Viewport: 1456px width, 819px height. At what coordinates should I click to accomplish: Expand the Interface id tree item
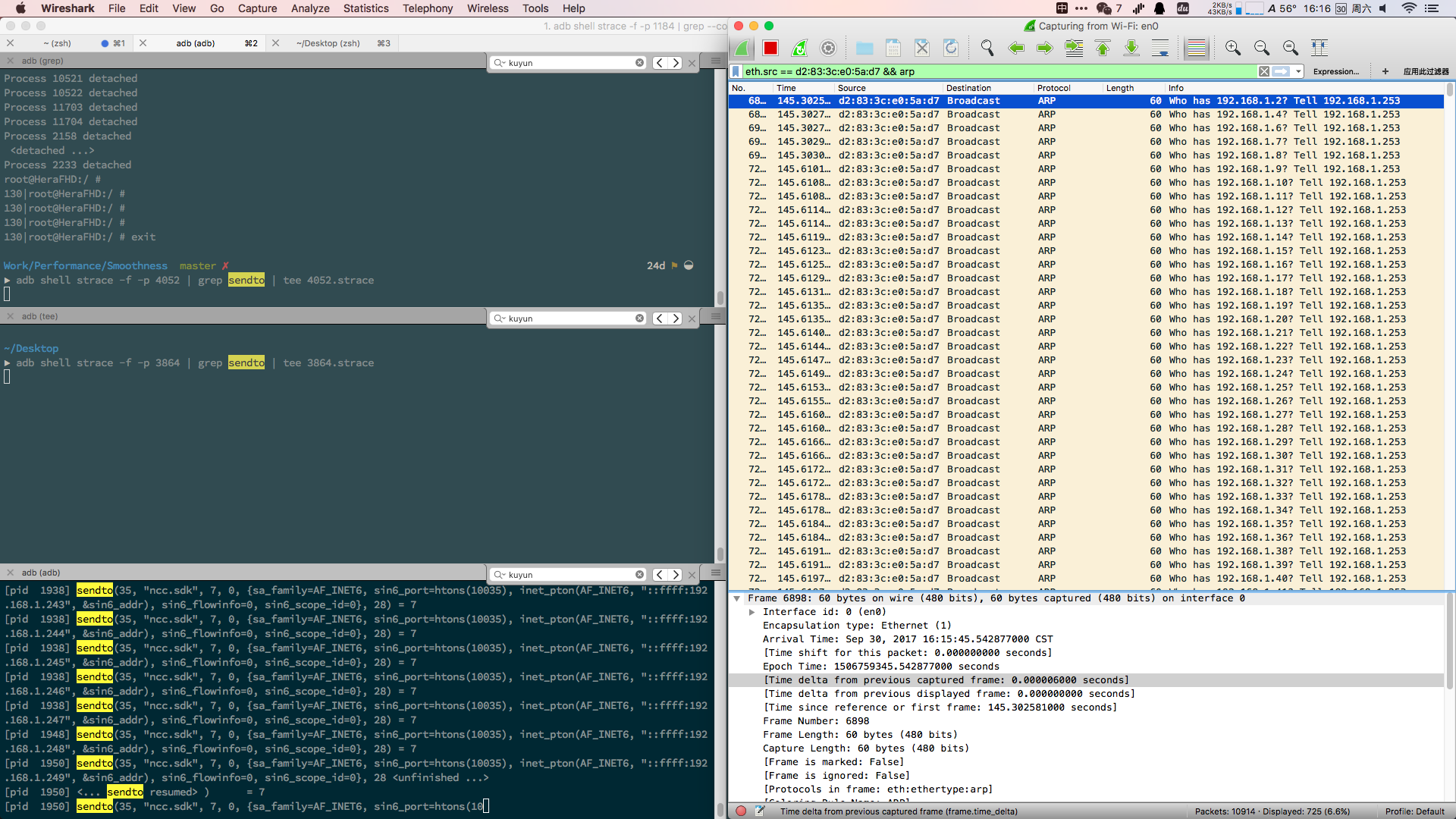coord(752,612)
